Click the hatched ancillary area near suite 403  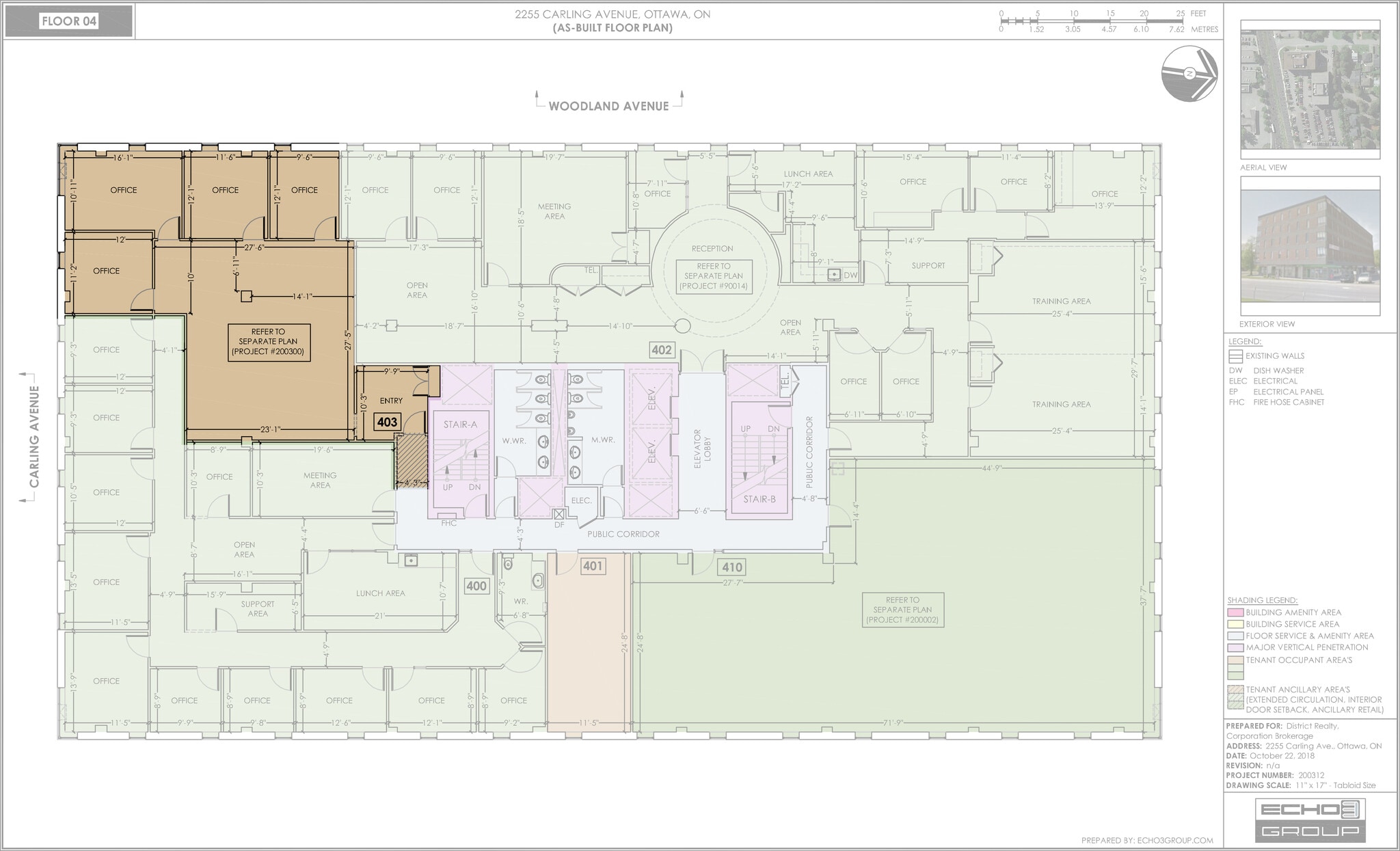pos(412,460)
